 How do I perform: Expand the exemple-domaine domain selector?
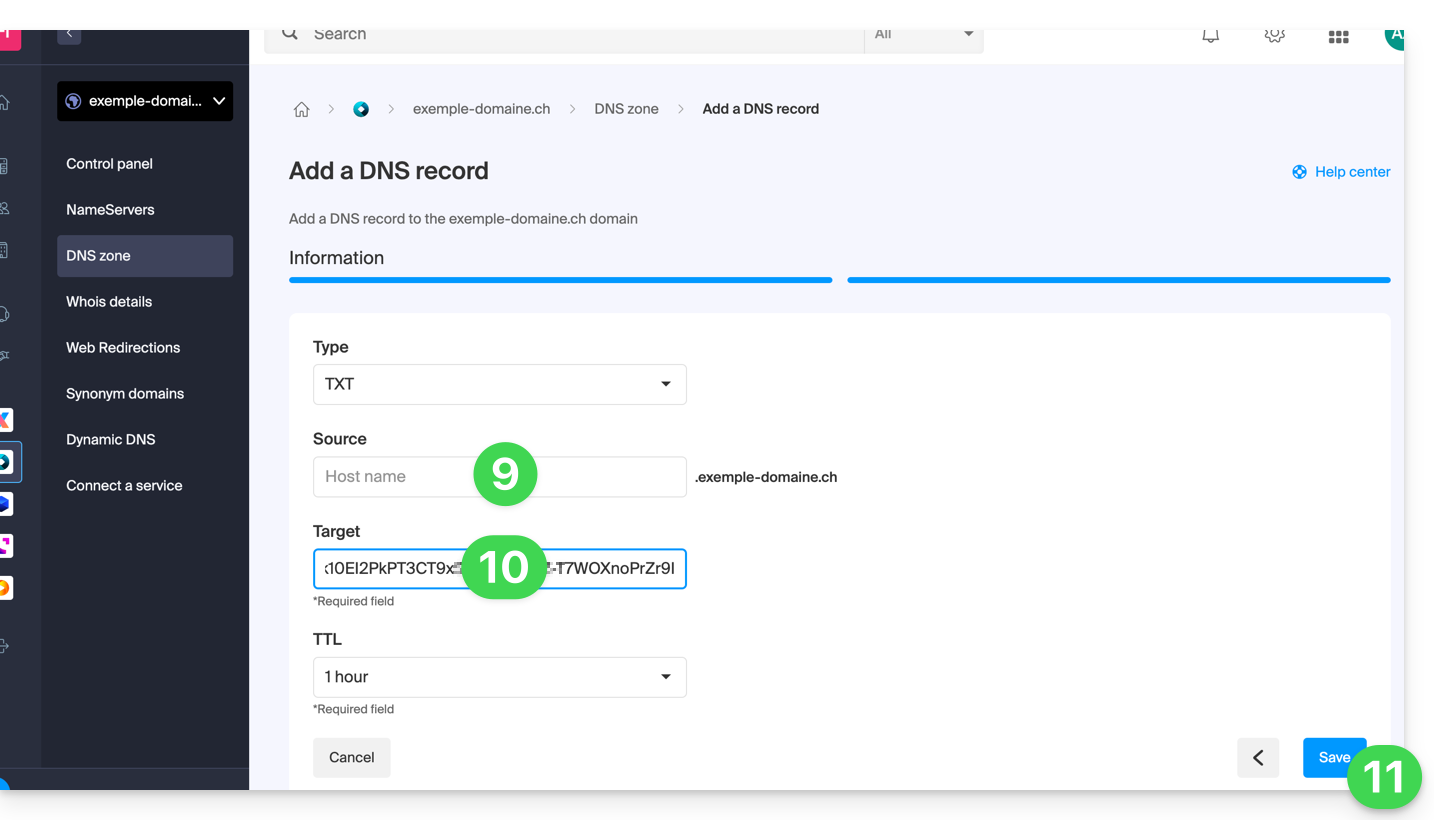[x=145, y=101]
